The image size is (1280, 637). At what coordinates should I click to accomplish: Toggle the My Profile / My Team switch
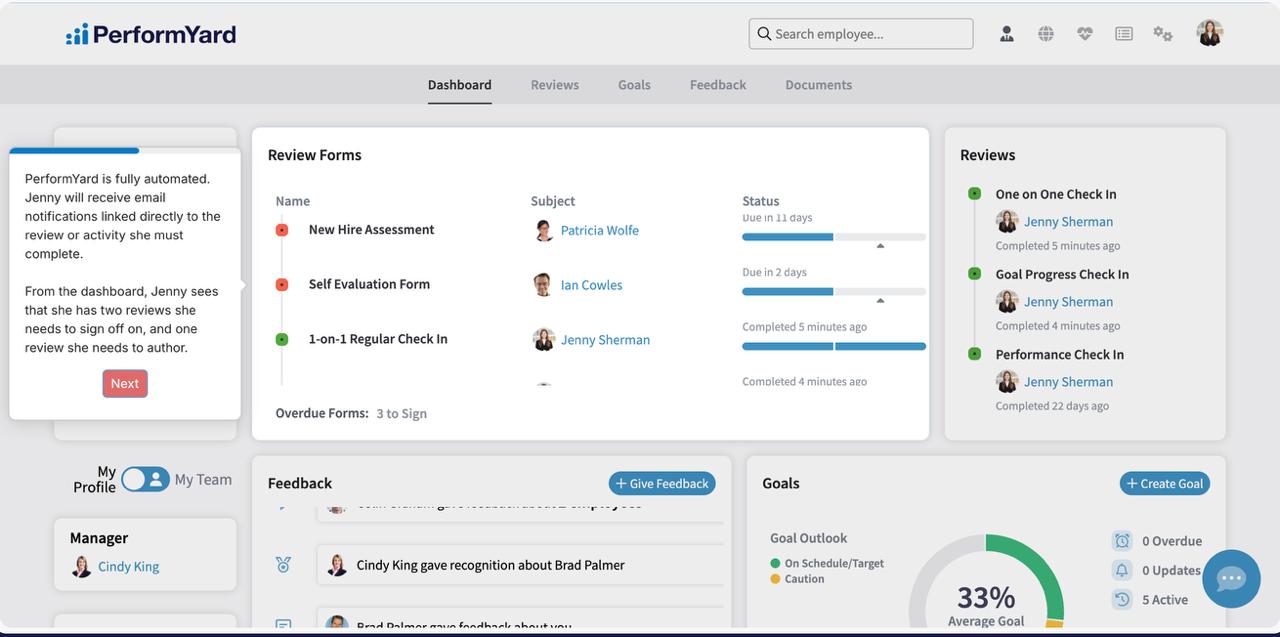[x=146, y=479]
